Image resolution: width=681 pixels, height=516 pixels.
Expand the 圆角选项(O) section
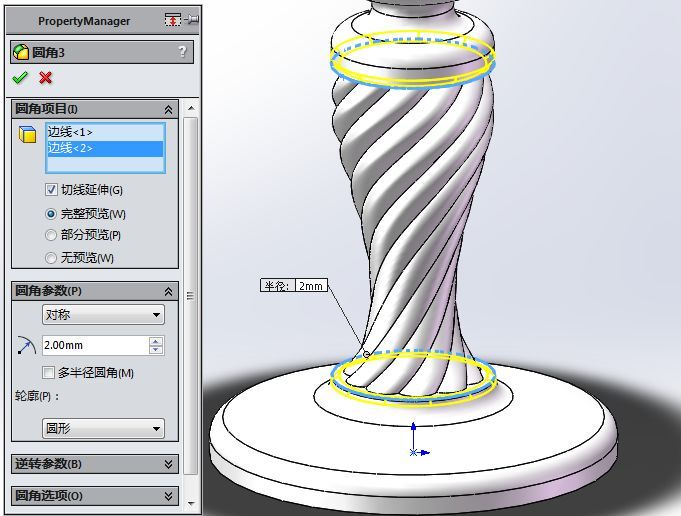tap(168, 496)
